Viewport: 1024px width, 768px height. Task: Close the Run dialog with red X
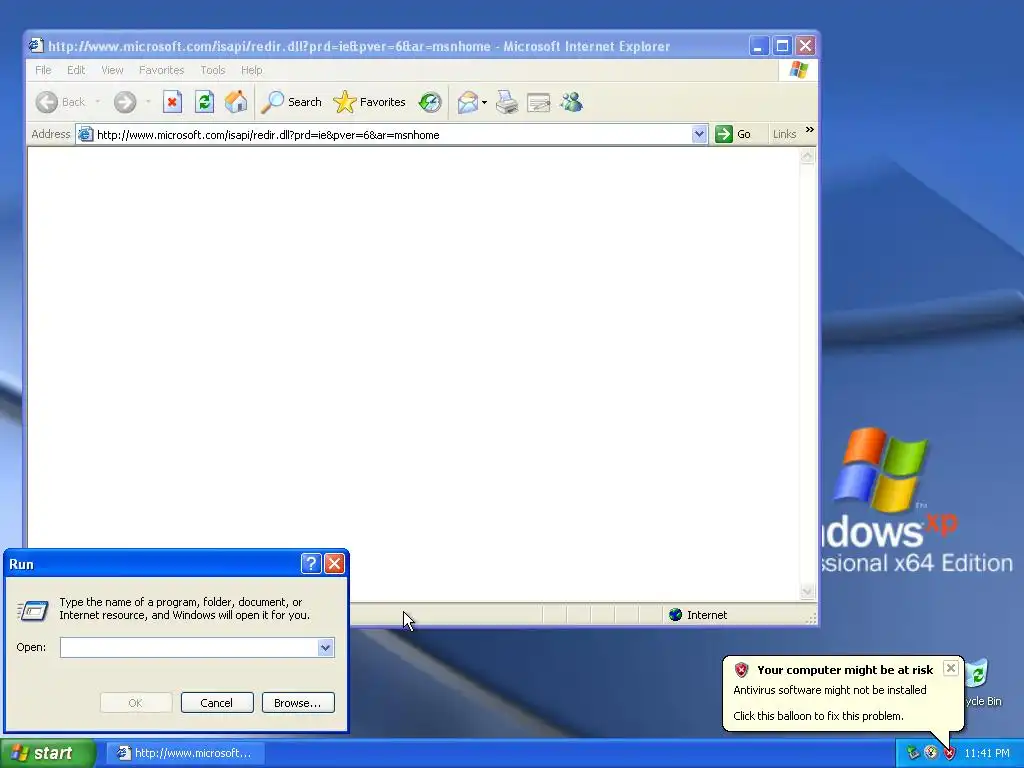(x=334, y=564)
